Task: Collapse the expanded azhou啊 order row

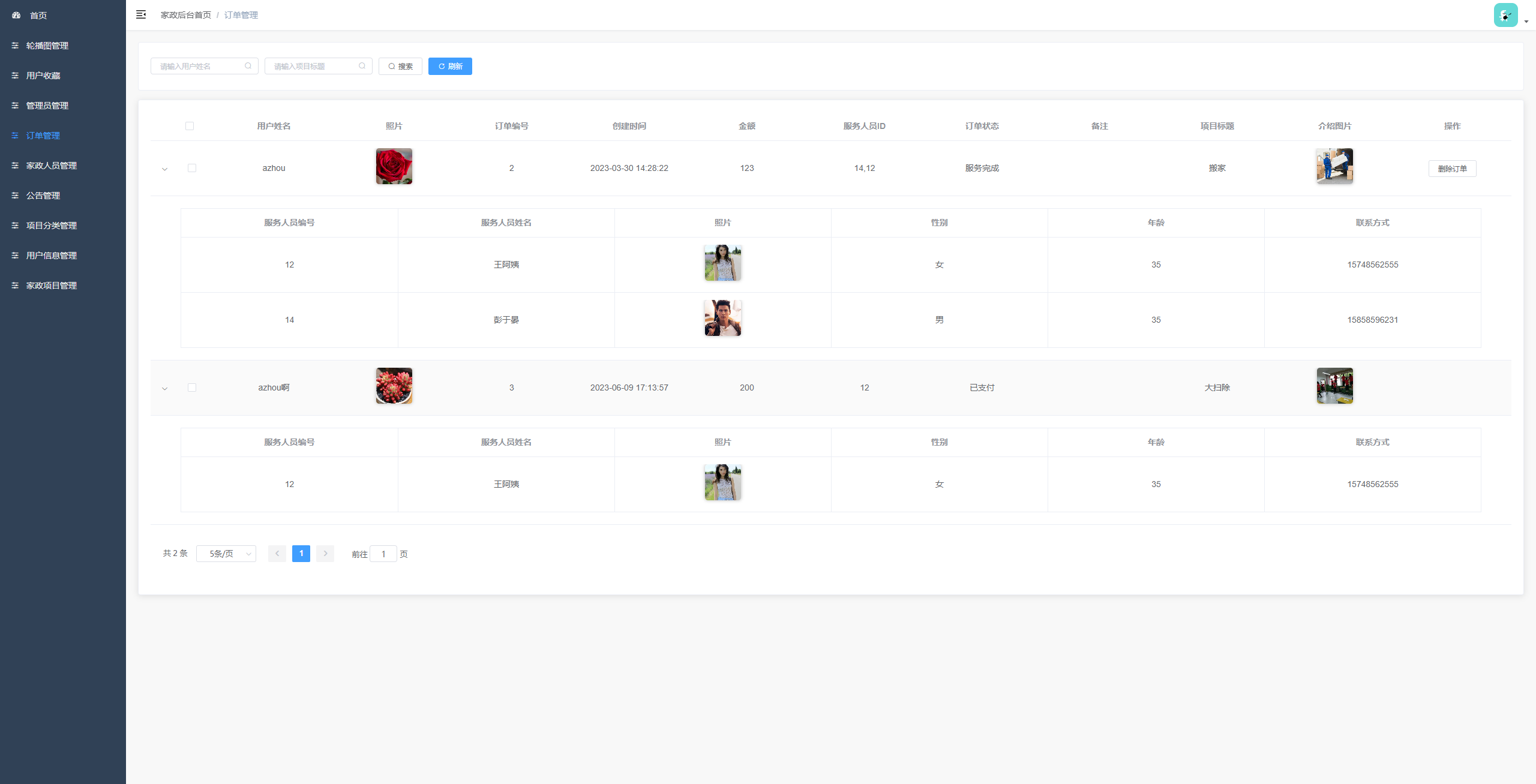Action: 164,388
